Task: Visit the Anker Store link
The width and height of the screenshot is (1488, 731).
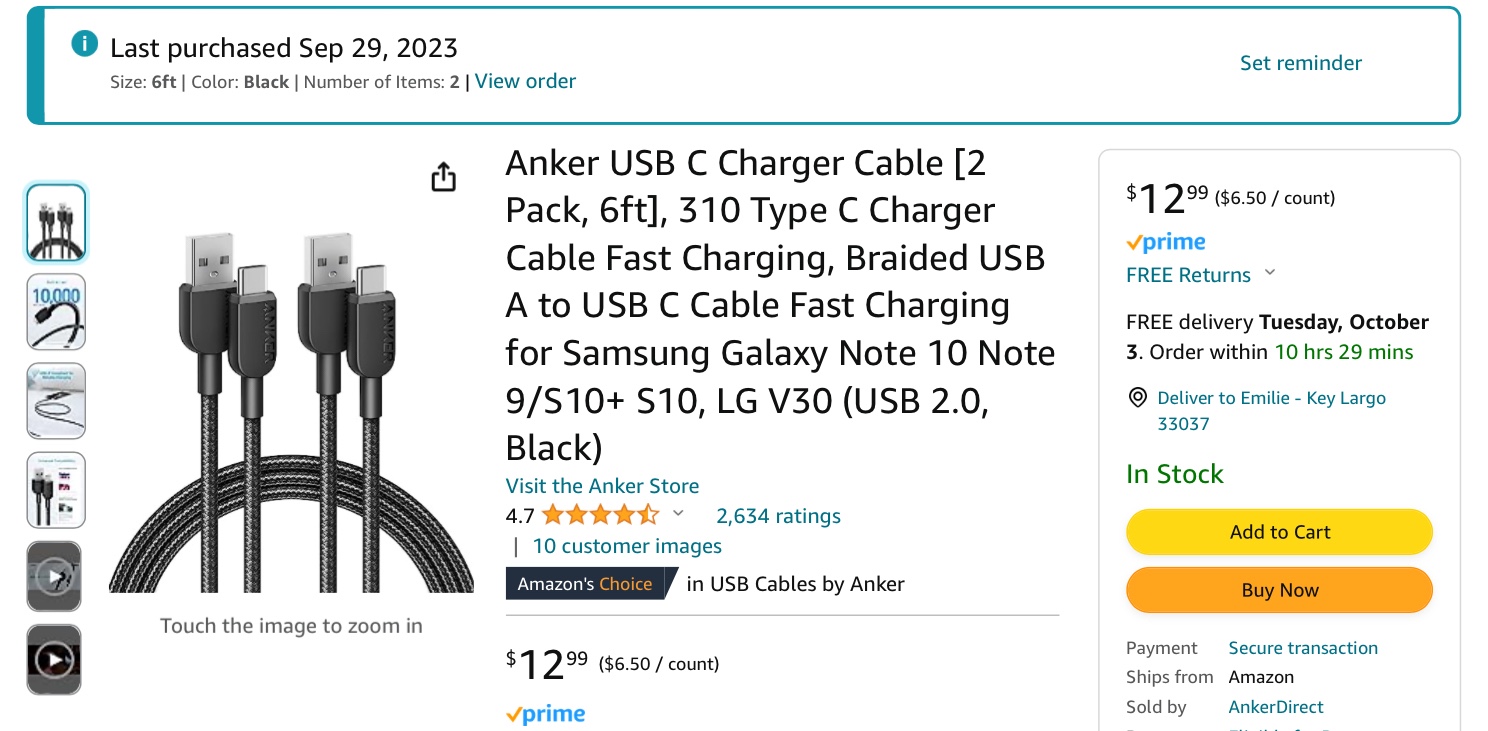Action: click(602, 486)
